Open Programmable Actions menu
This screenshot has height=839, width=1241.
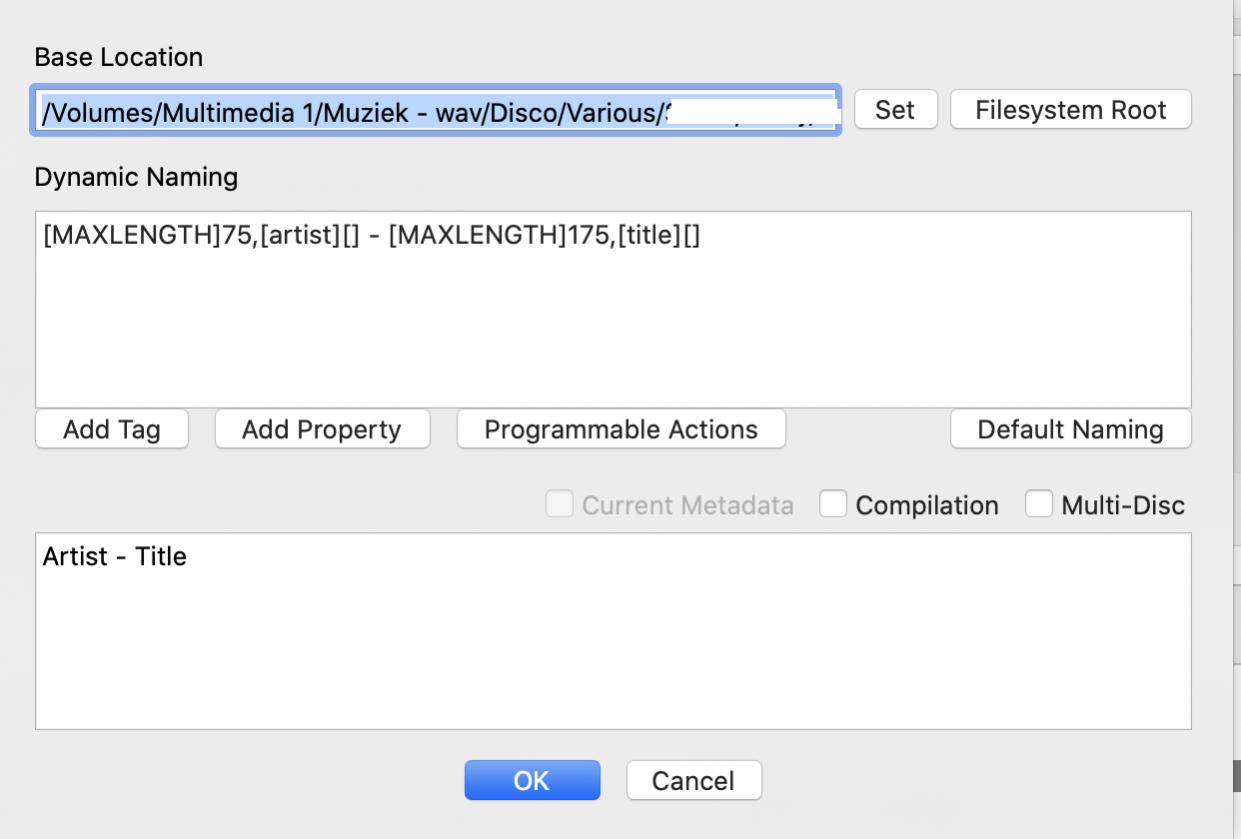point(620,430)
